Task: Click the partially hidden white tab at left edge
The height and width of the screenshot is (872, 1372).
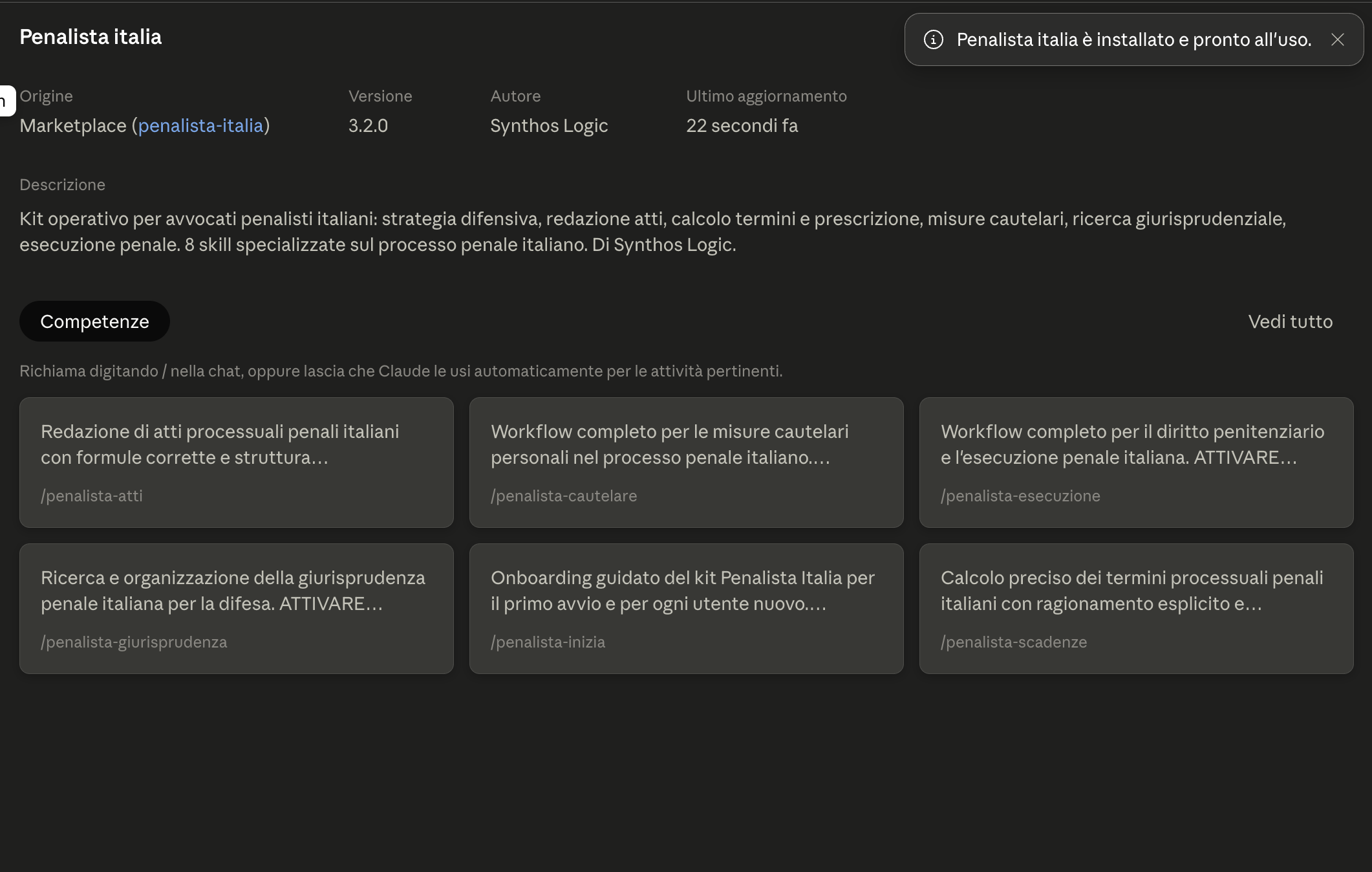Action: point(7,101)
